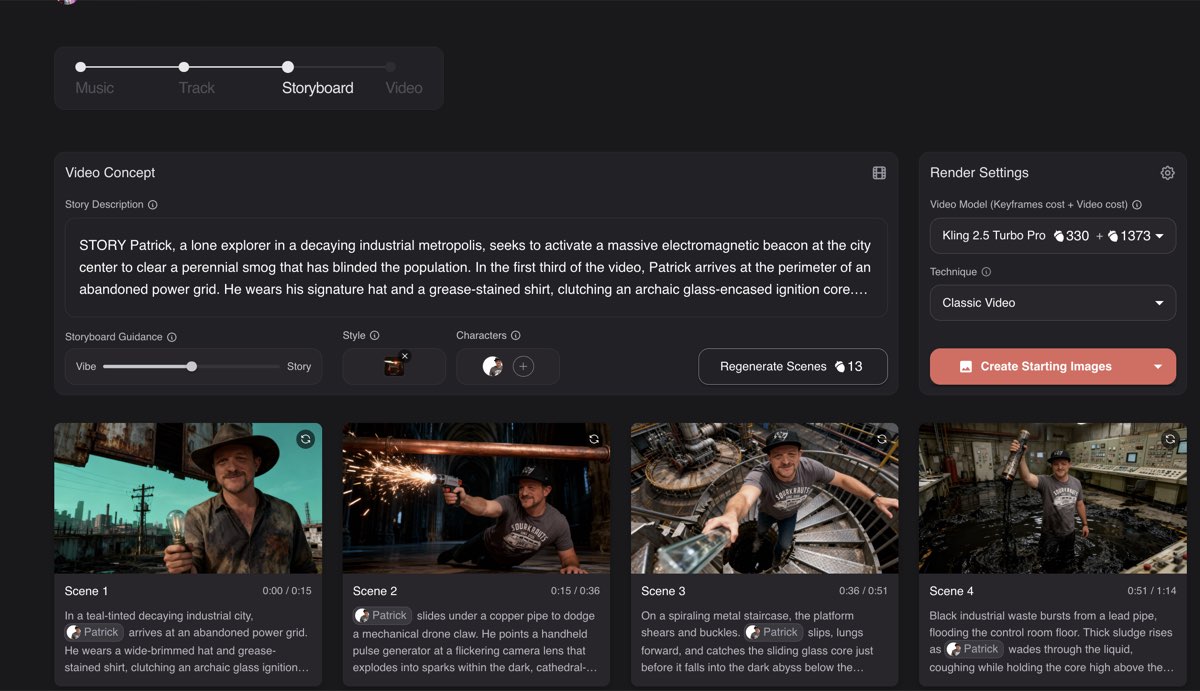
Task: Click the Regenerate Scenes button
Action: (792, 366)
